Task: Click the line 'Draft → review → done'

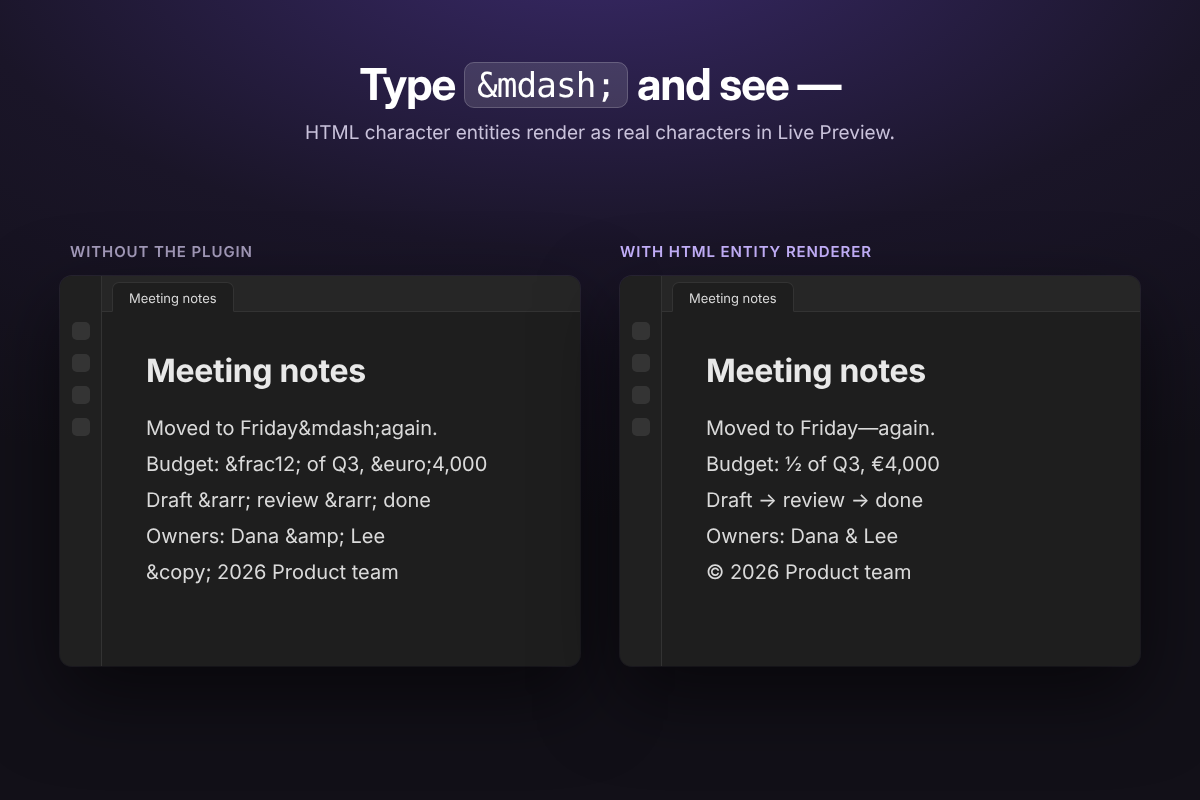Action: 814,500
